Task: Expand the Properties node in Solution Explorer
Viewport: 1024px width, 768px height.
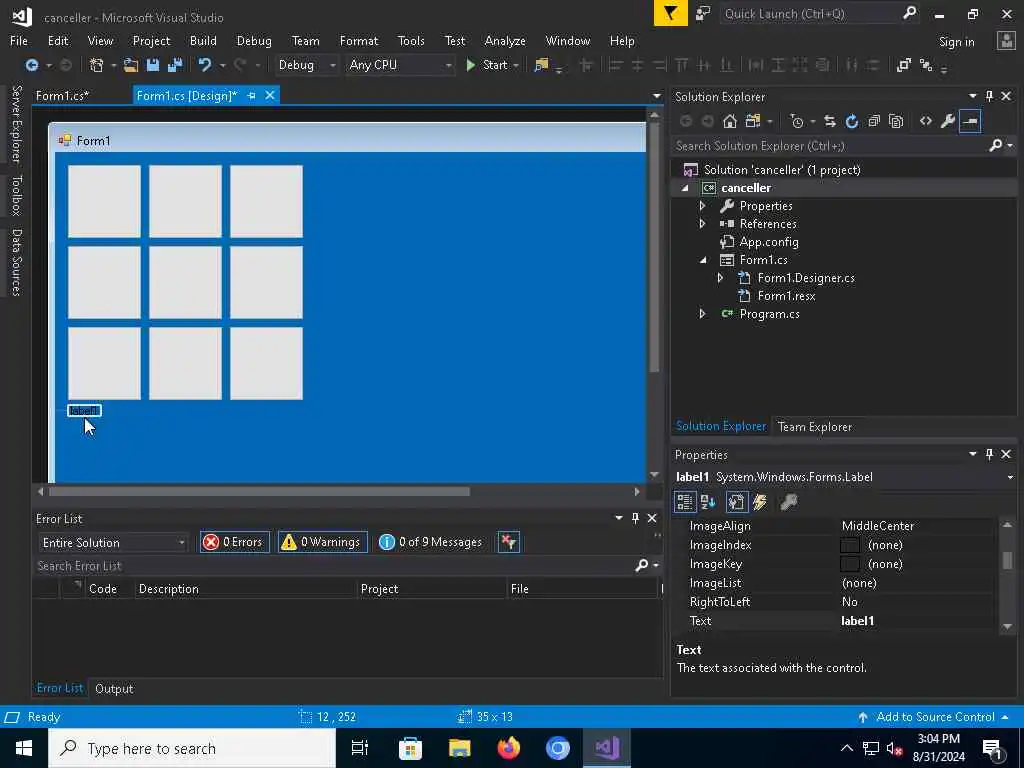Action: point(703,206)
